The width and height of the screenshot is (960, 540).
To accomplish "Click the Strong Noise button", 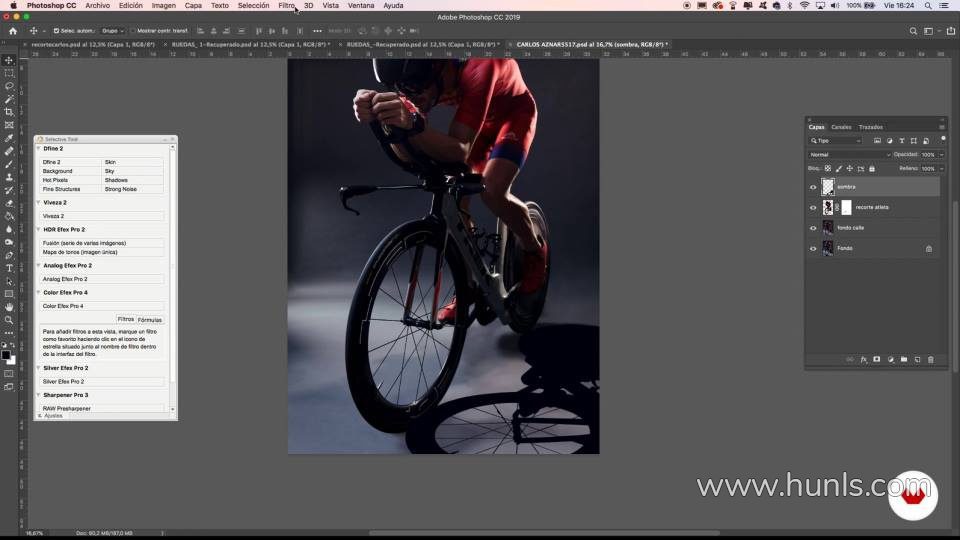I will pos(133,189).
